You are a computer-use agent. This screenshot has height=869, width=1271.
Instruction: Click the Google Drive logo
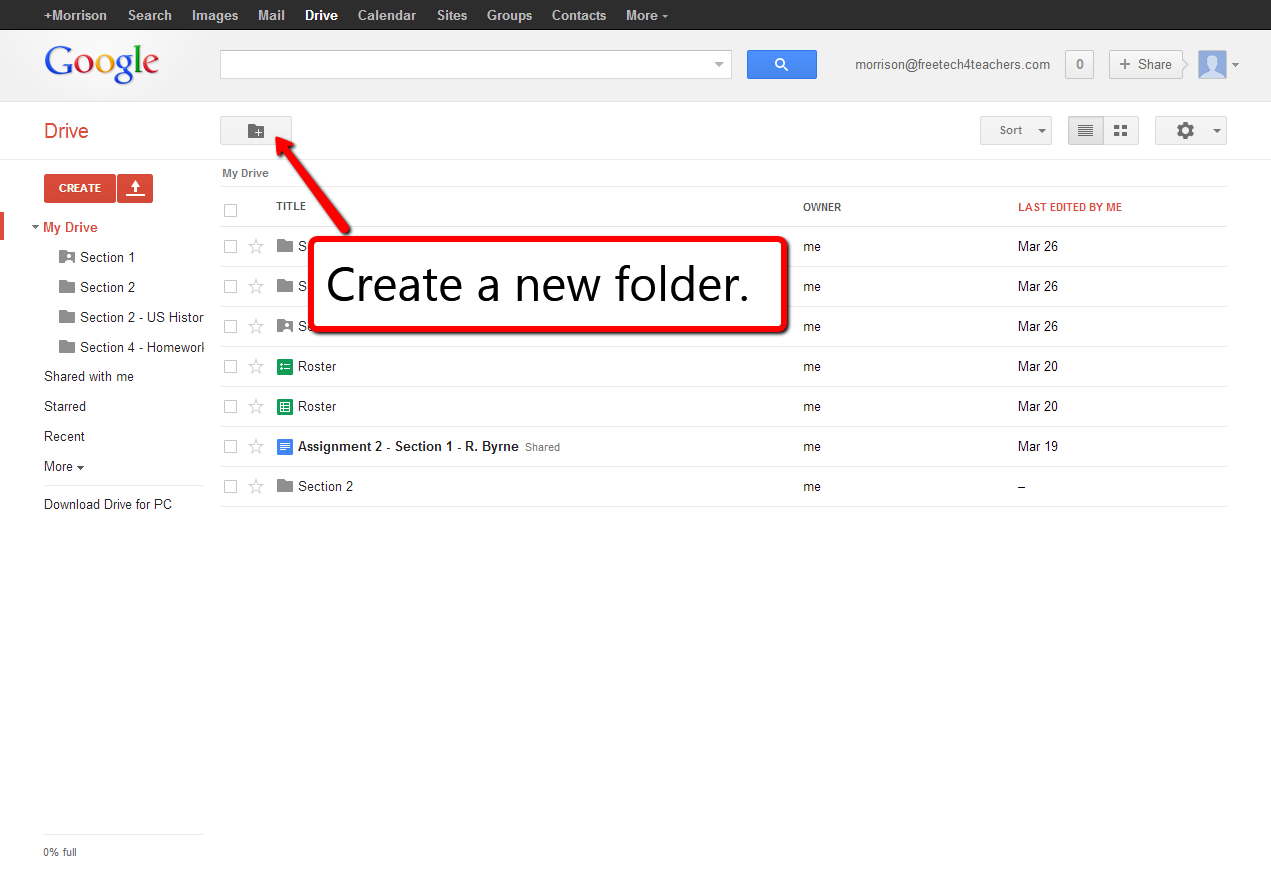click(x=101, y=63)
